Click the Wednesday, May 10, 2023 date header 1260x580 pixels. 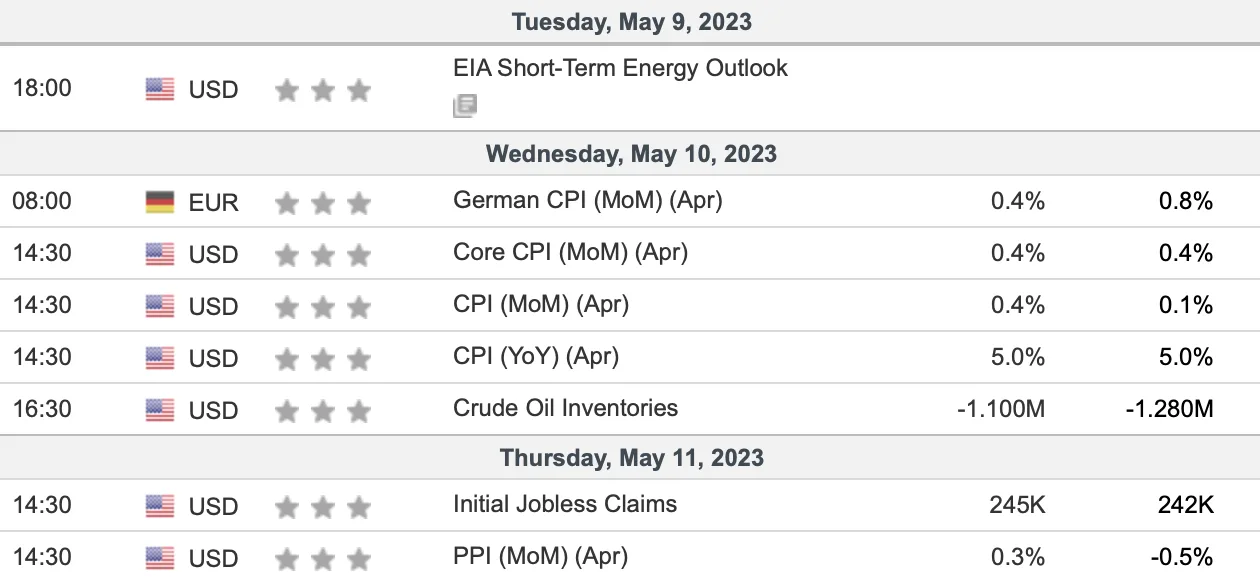pyautogui.click(x=631, y=154)
